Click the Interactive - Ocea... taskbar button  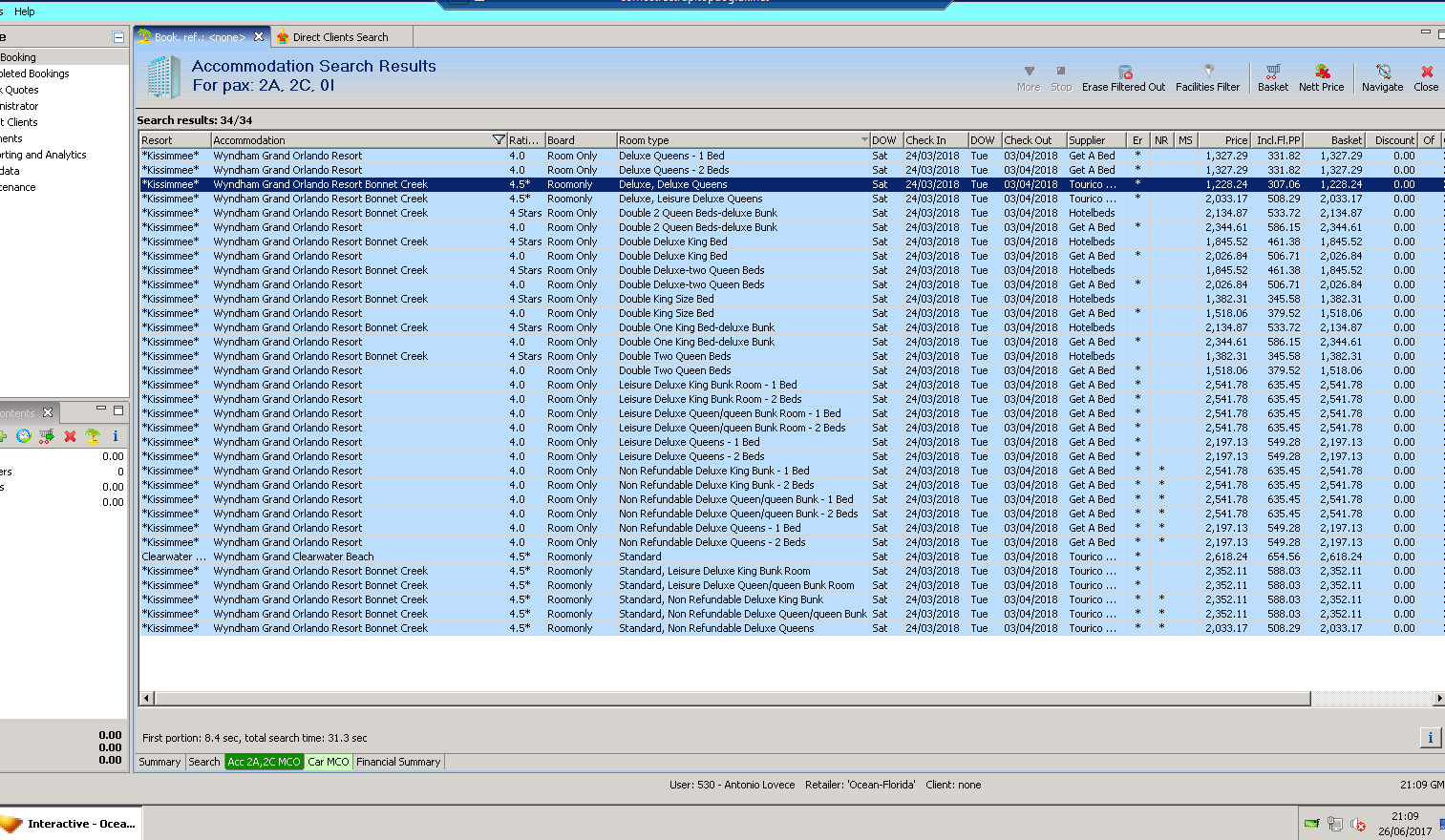[70, 824]
